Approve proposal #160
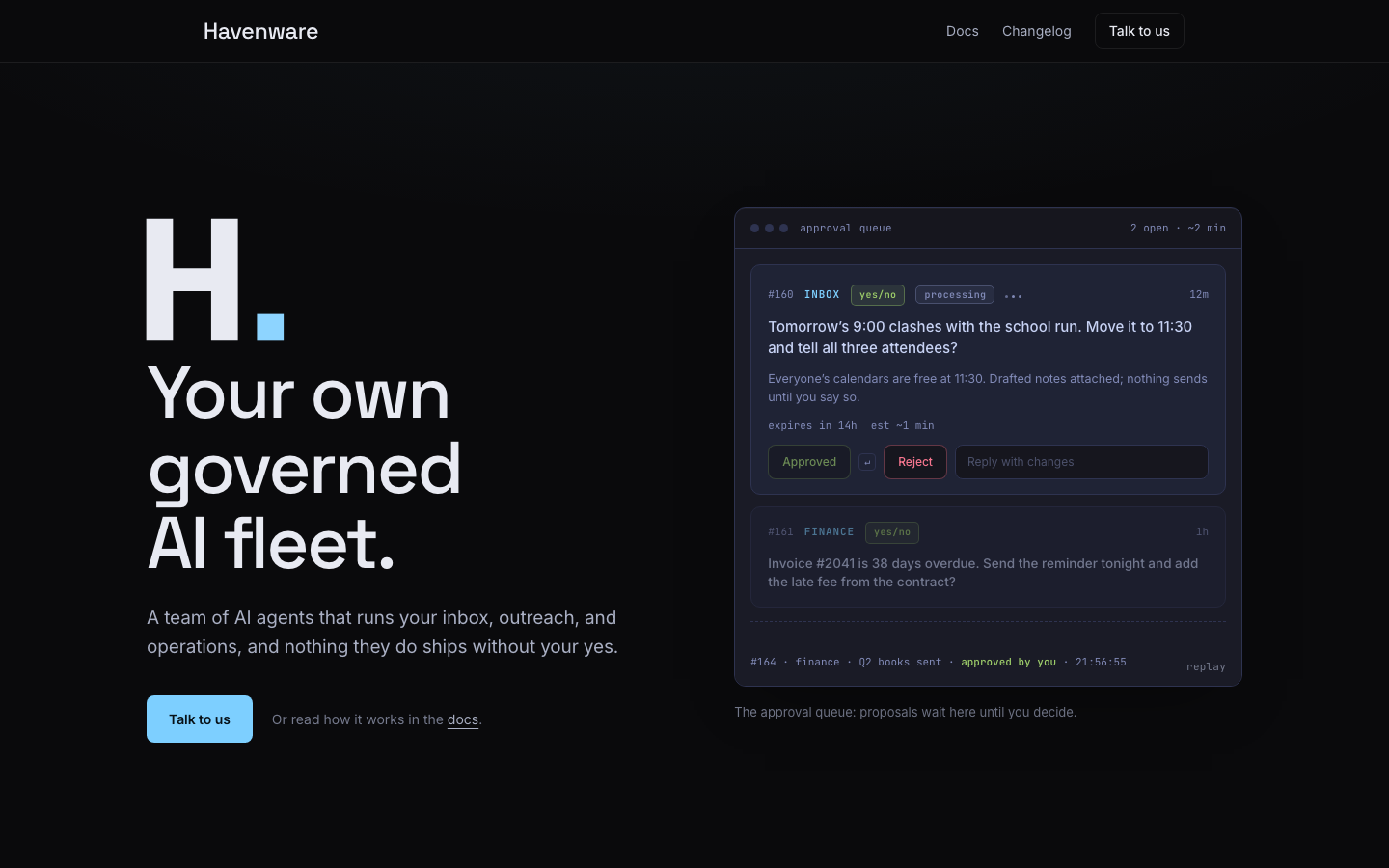Image resolution: width=1389 pixels, height=868 pixels. pos(809,462)
